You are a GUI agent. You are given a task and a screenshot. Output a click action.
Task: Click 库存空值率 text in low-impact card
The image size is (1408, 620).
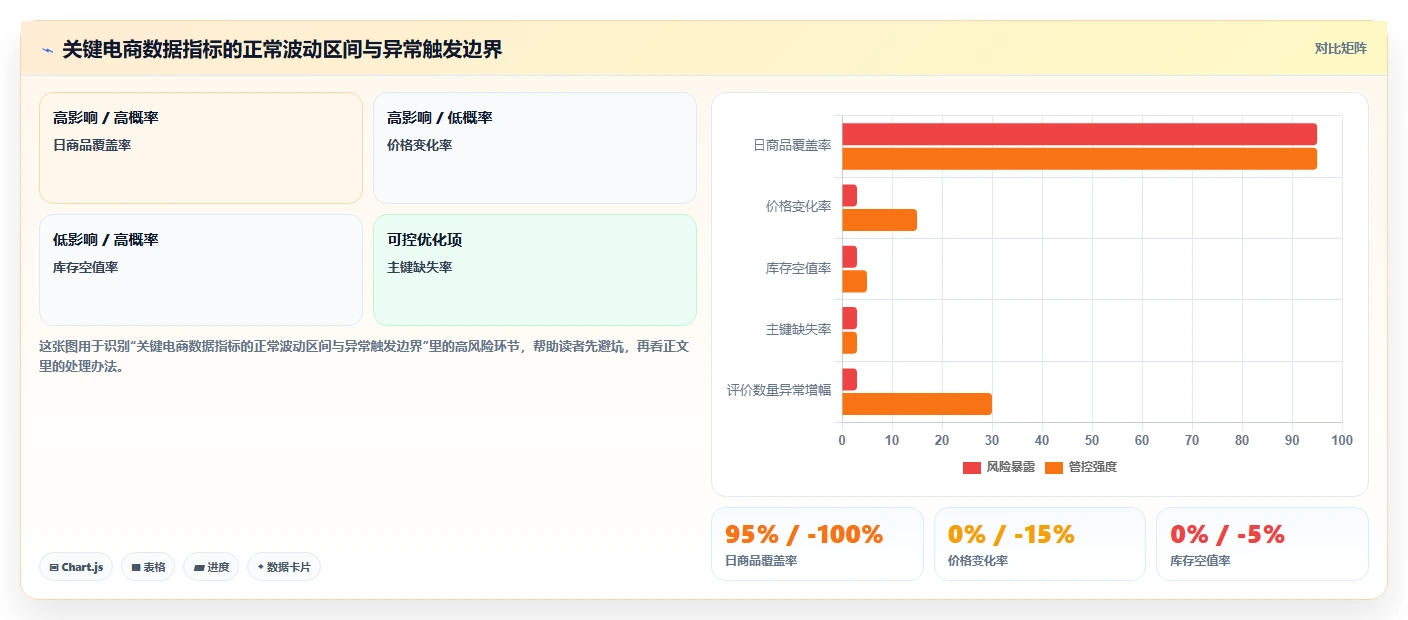86,267
